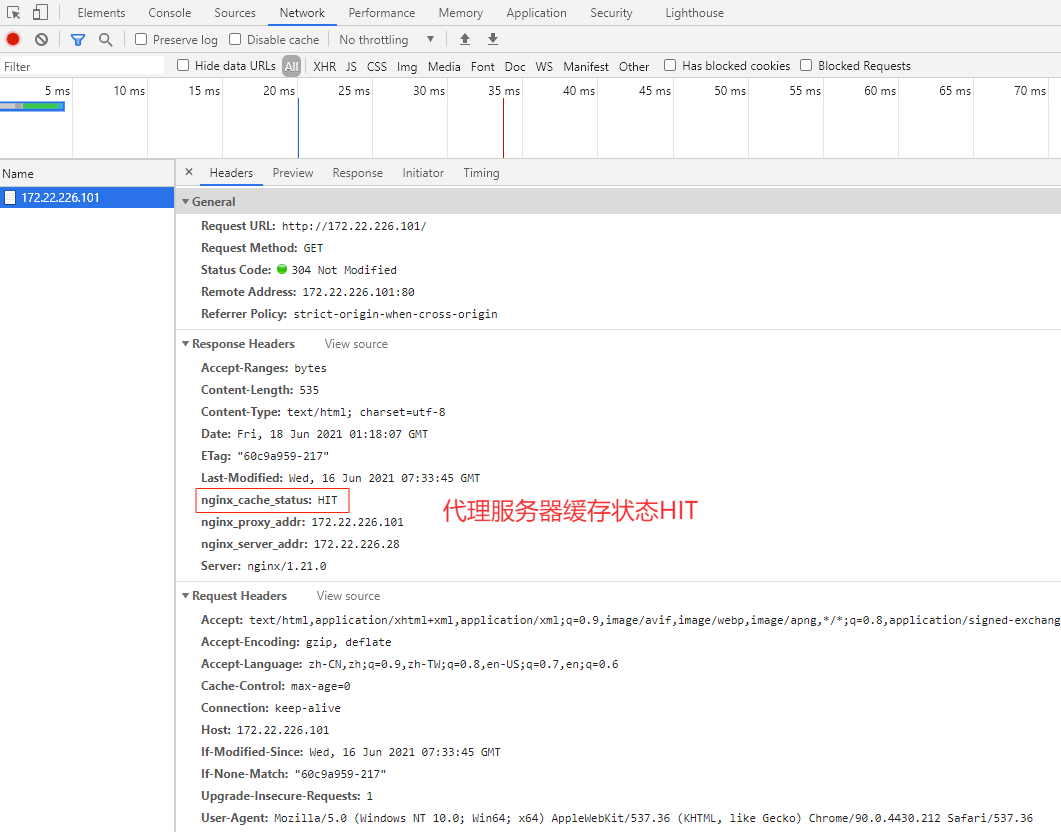Export HAR file download icon

(x=493, y=39)
